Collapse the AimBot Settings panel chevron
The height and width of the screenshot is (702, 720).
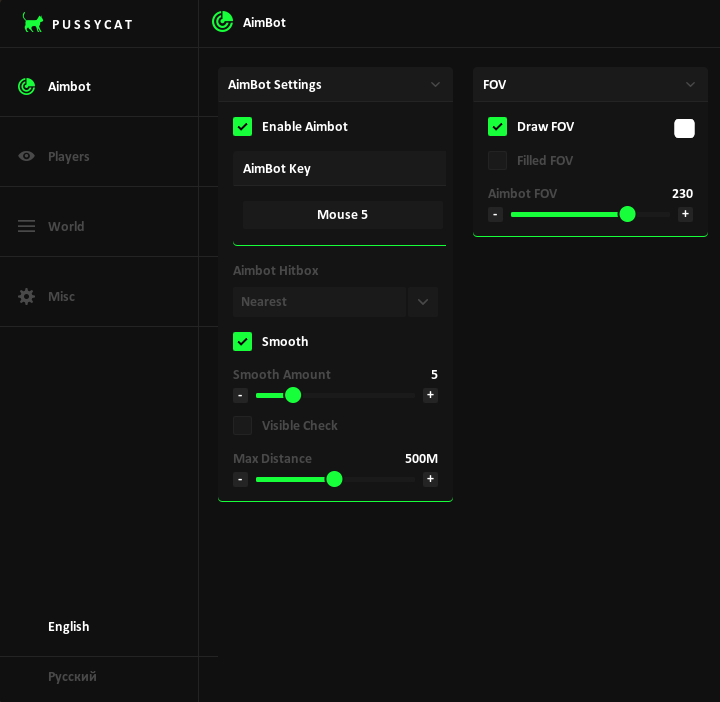[435, 84]
